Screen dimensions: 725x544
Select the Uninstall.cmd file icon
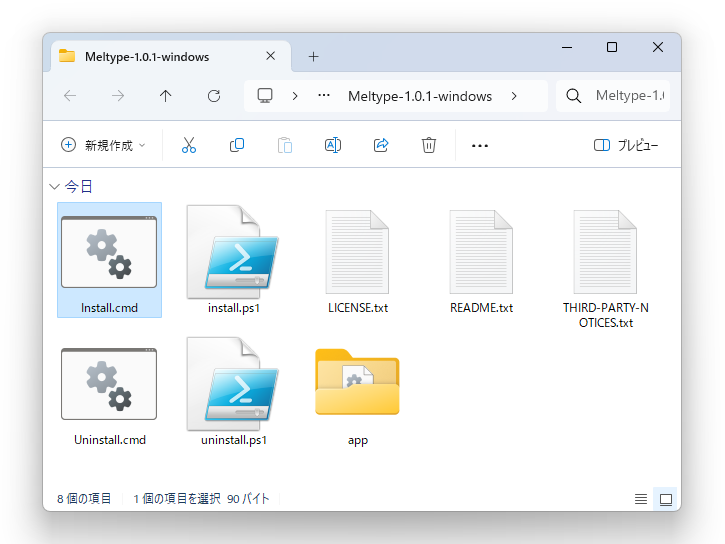109,384
